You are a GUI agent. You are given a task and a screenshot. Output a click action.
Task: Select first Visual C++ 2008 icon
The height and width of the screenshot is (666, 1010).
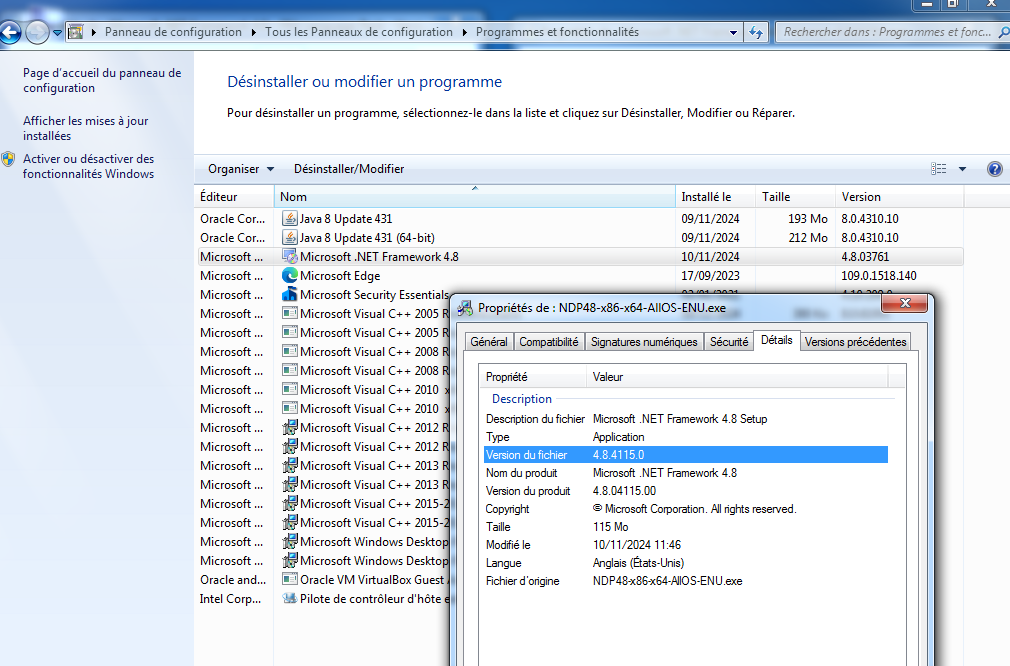click(290, 352)
